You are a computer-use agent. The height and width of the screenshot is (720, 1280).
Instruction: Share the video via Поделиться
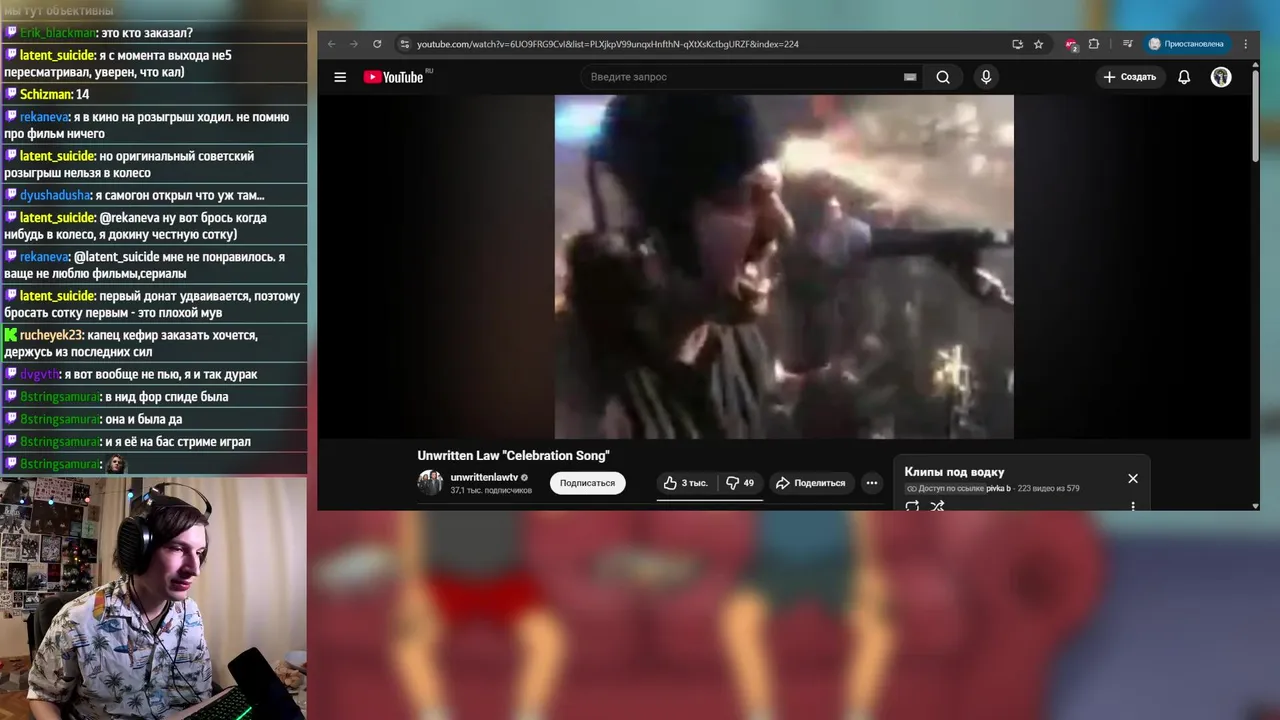point(811,483)
